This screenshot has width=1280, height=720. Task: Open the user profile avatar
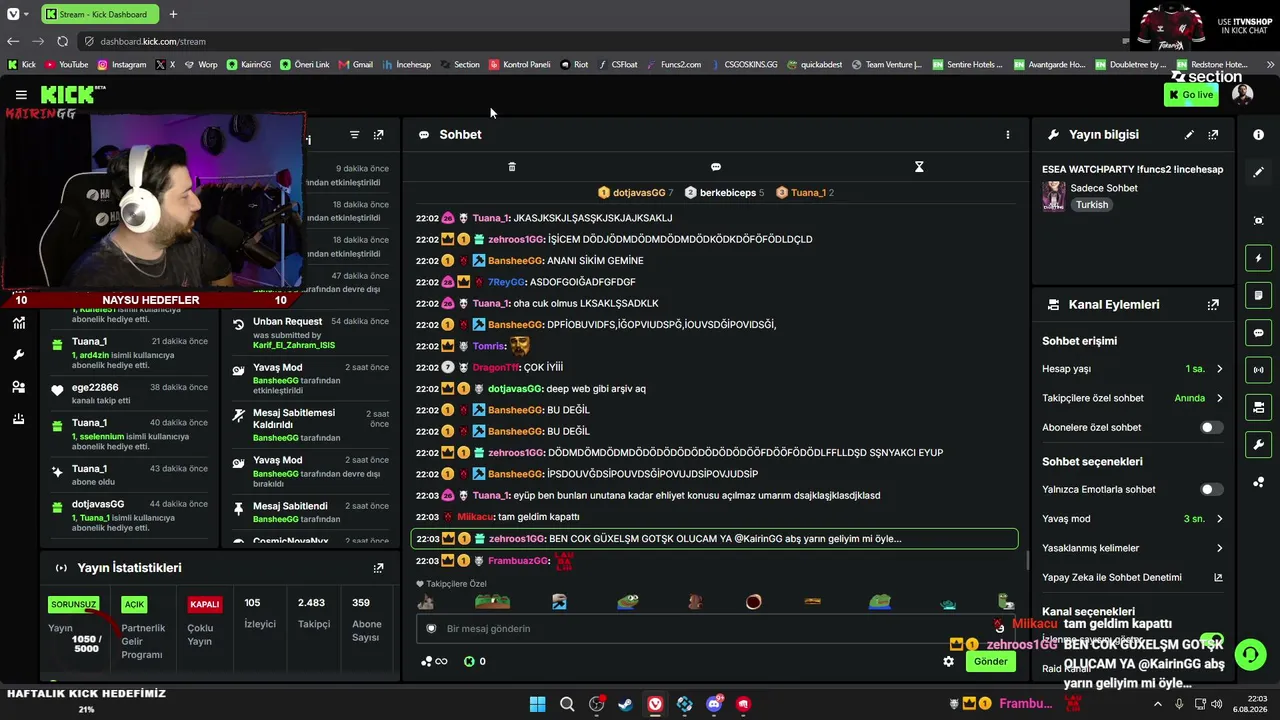pos(1242,95)
